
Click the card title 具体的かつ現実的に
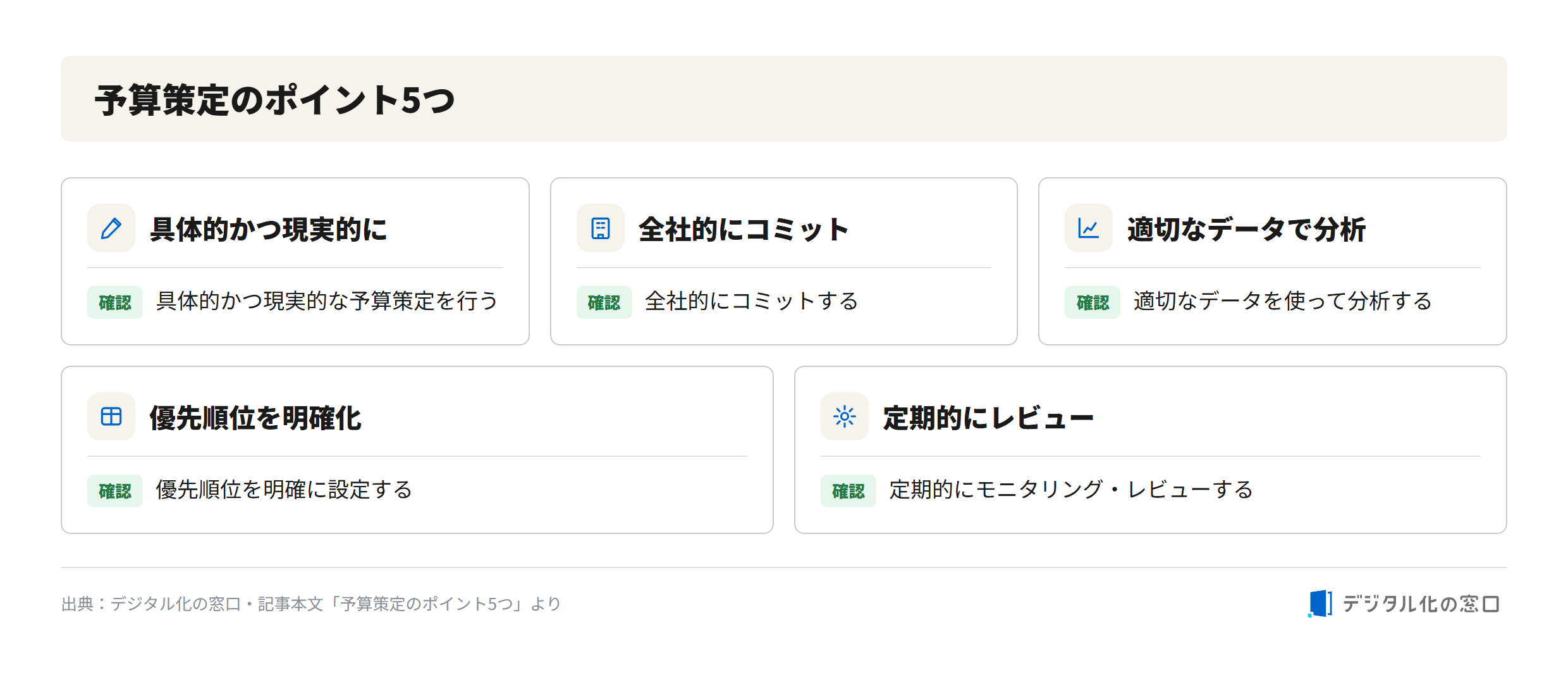[268, 229]
